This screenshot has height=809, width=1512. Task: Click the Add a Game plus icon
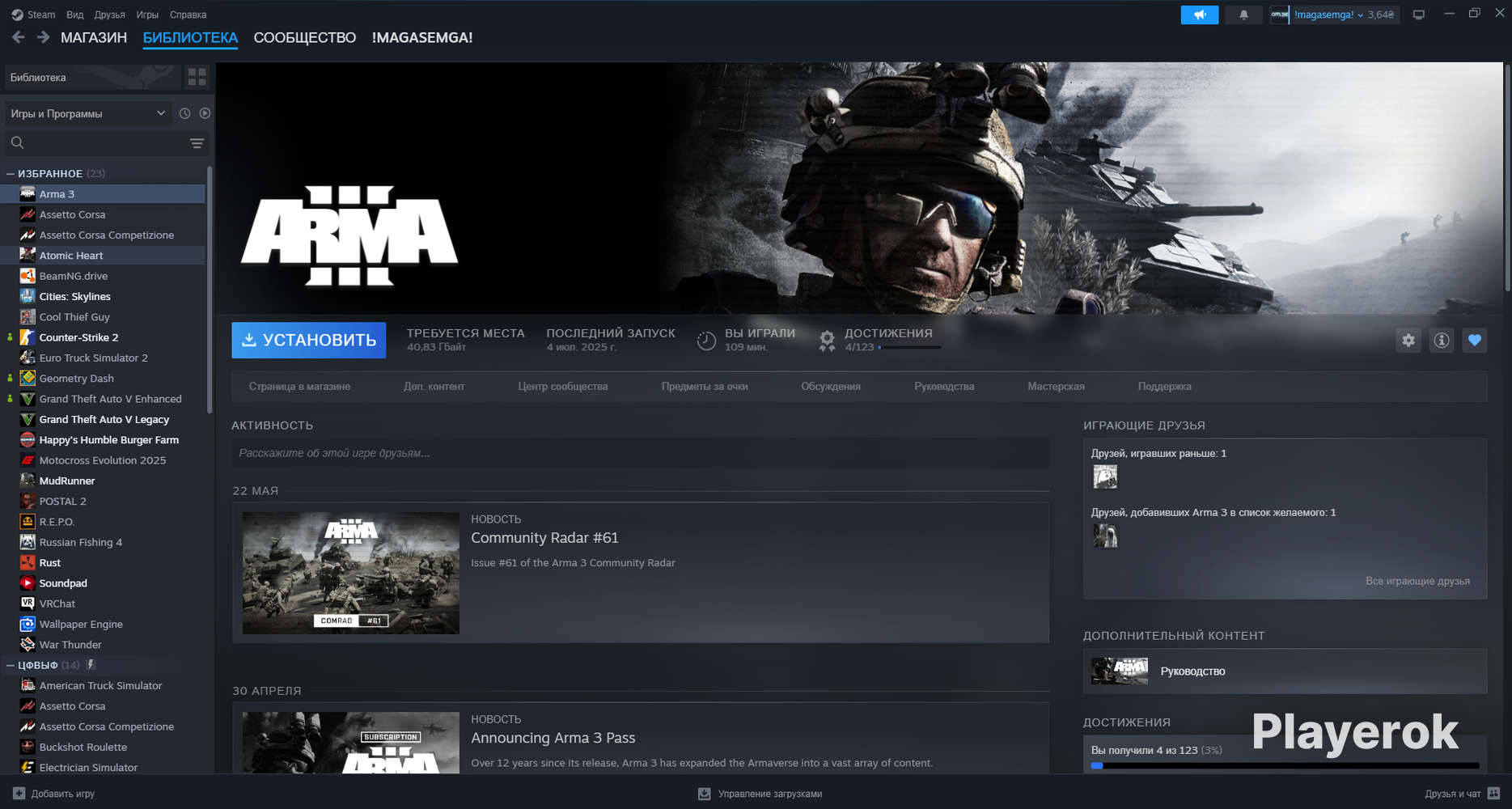19,794
